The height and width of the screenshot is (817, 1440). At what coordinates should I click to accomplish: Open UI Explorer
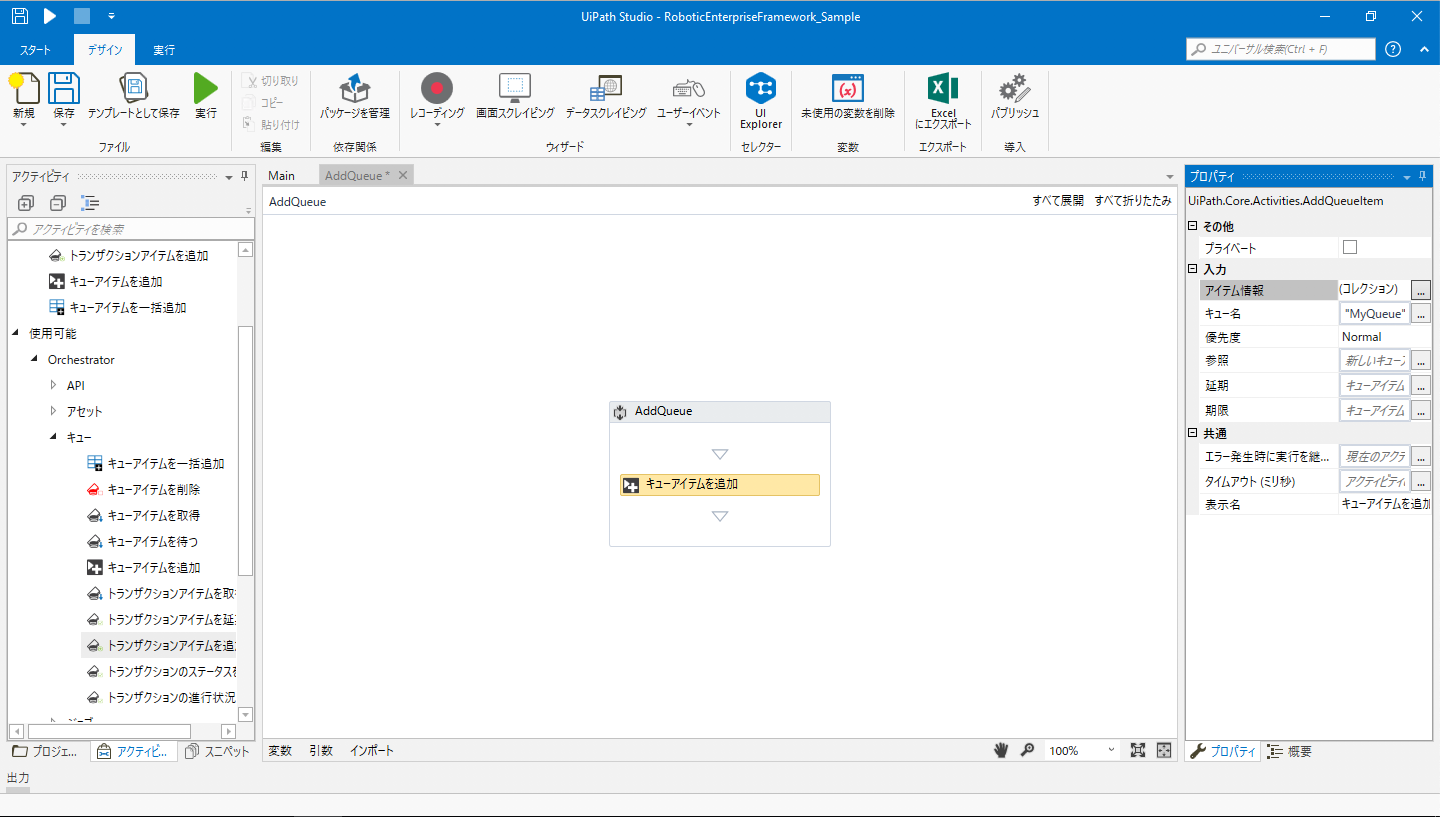(761, 88)
